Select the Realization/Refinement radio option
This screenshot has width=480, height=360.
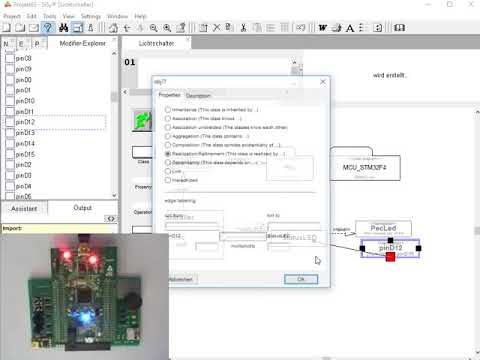(168, 154)
